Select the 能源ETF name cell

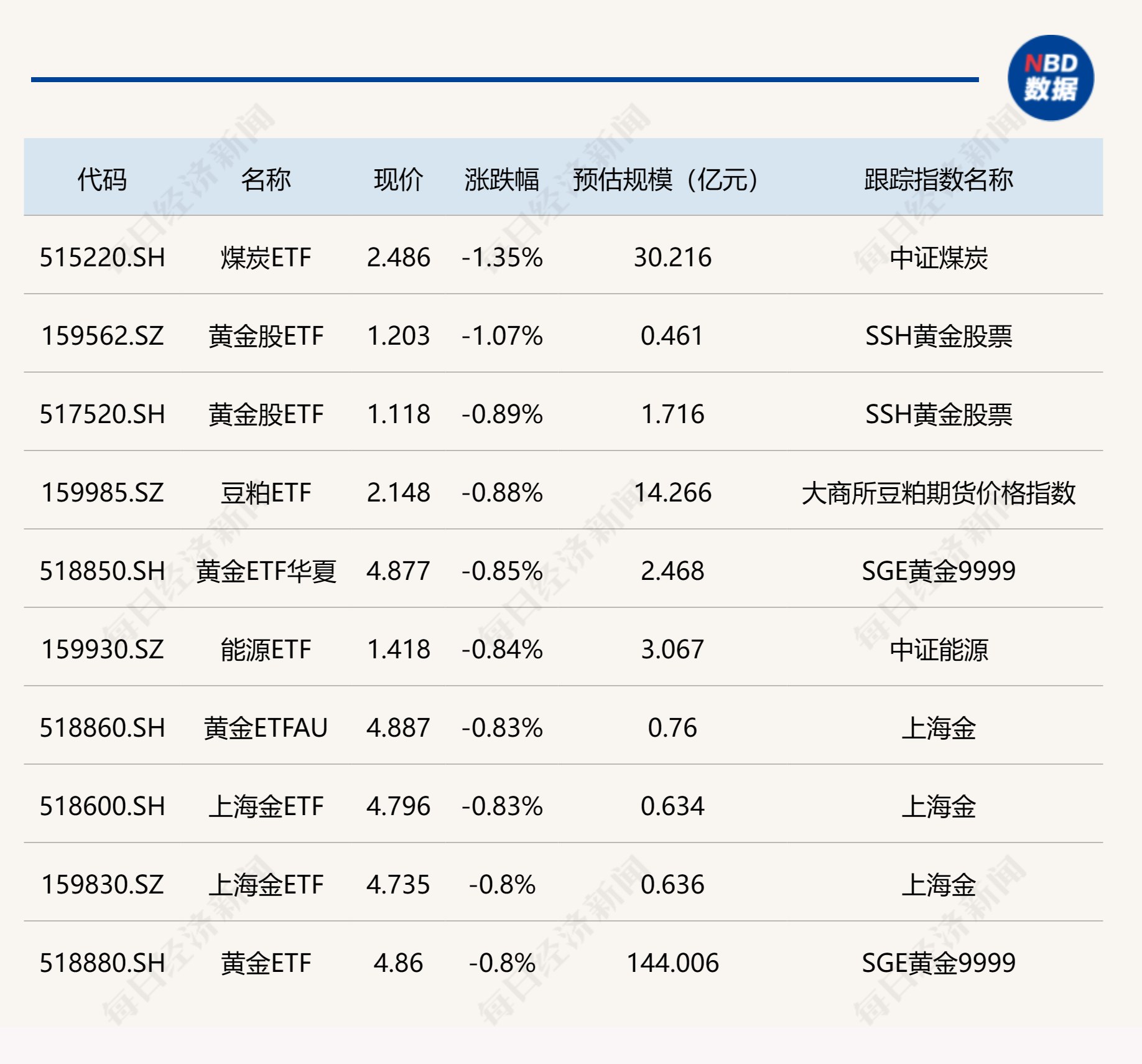point(266,650)
